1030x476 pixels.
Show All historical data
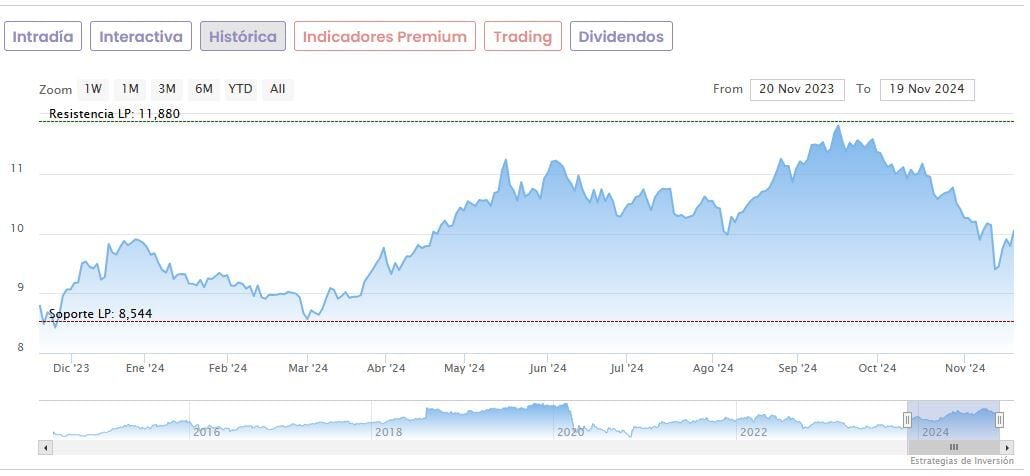pyautogui.click(x=278, y=89)
